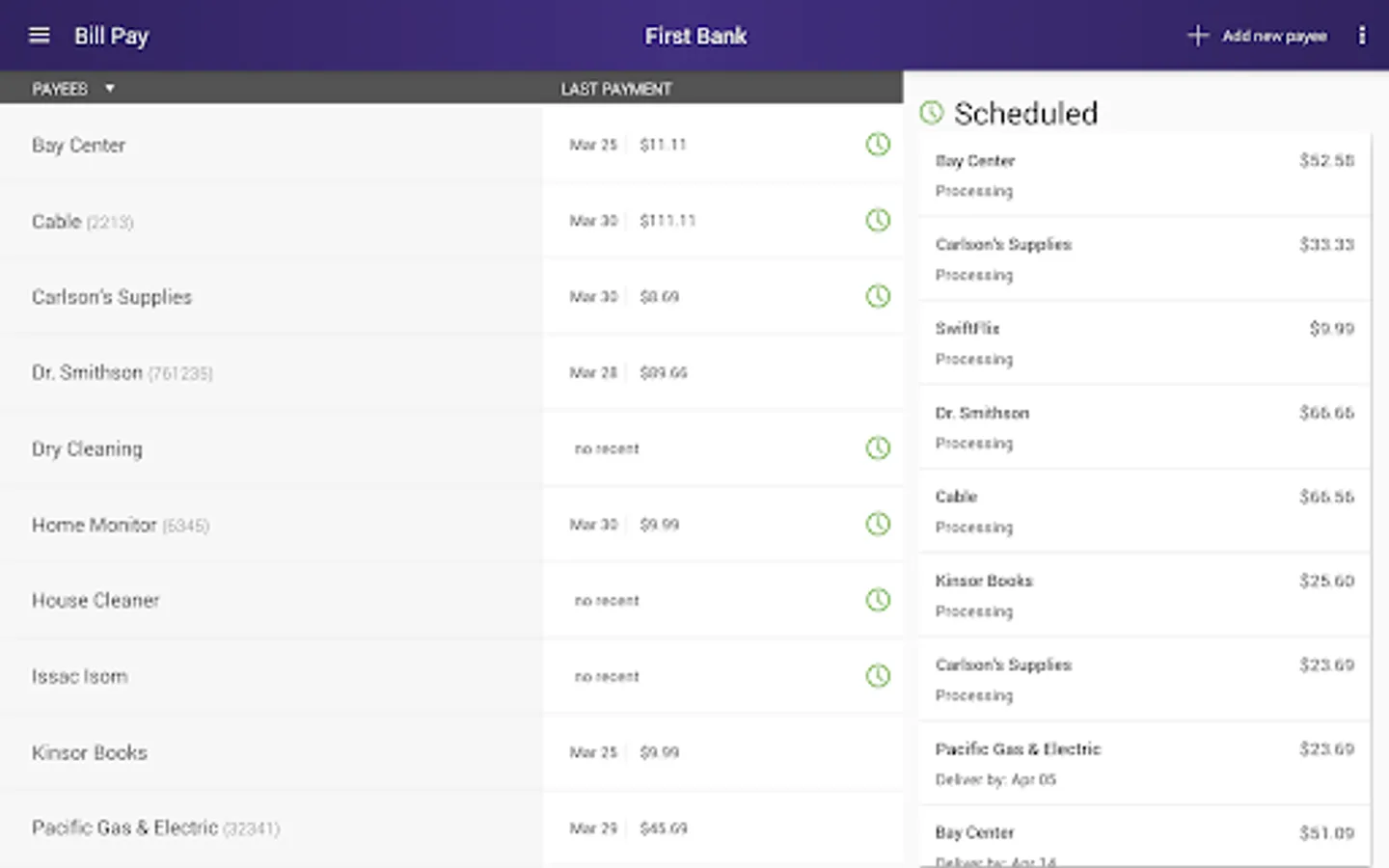
Task: Click the plus icon to add payee
Action: pos(1197,36)
